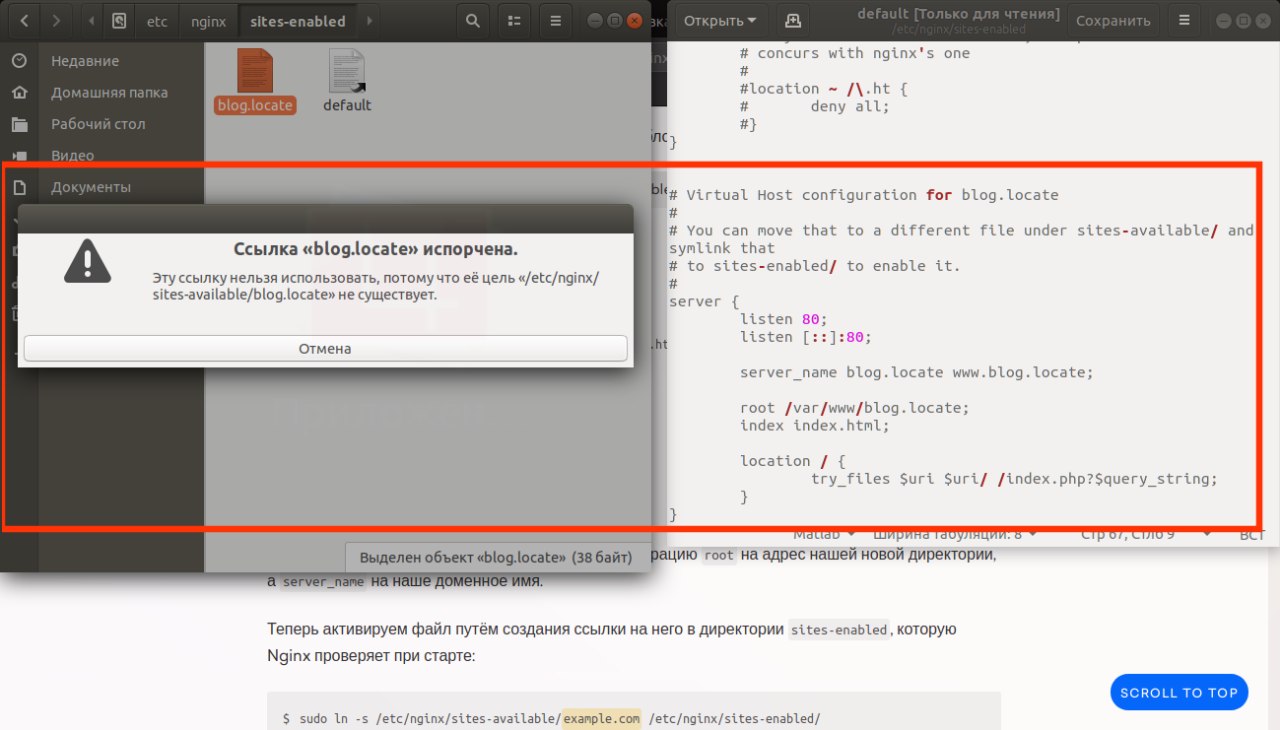Click the 'server_name' inline code in web page

click(324, 581)
